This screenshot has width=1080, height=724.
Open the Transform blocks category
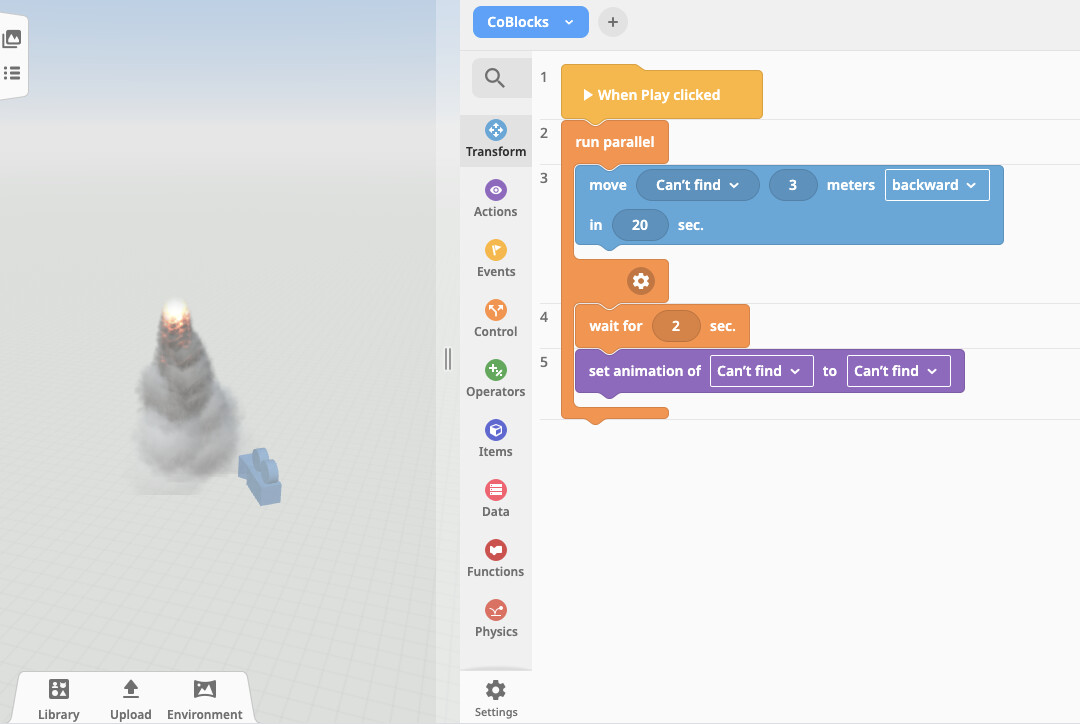496,140
